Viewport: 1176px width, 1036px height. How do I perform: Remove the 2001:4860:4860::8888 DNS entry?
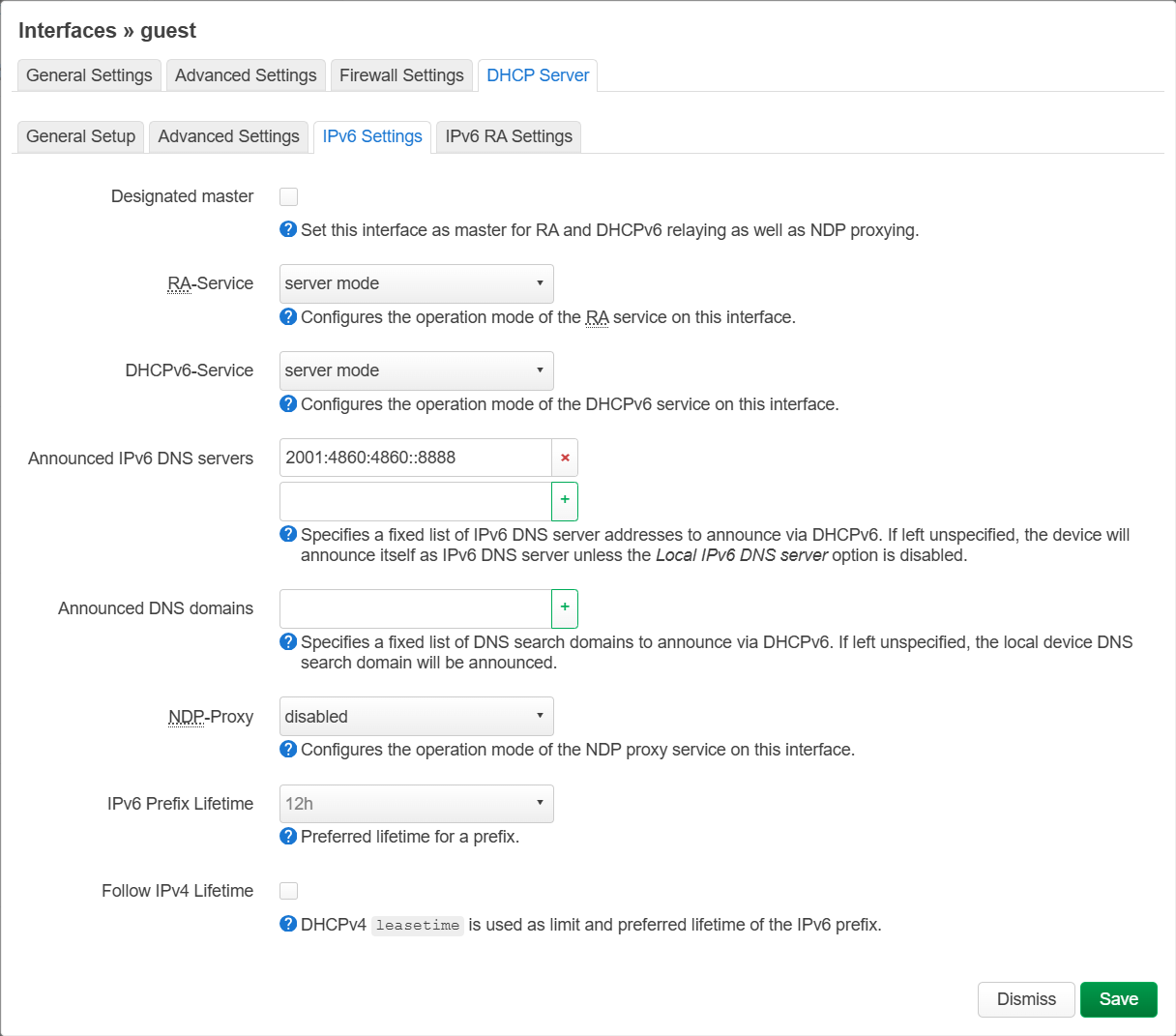pyautogui.click(x=565, y=458)
